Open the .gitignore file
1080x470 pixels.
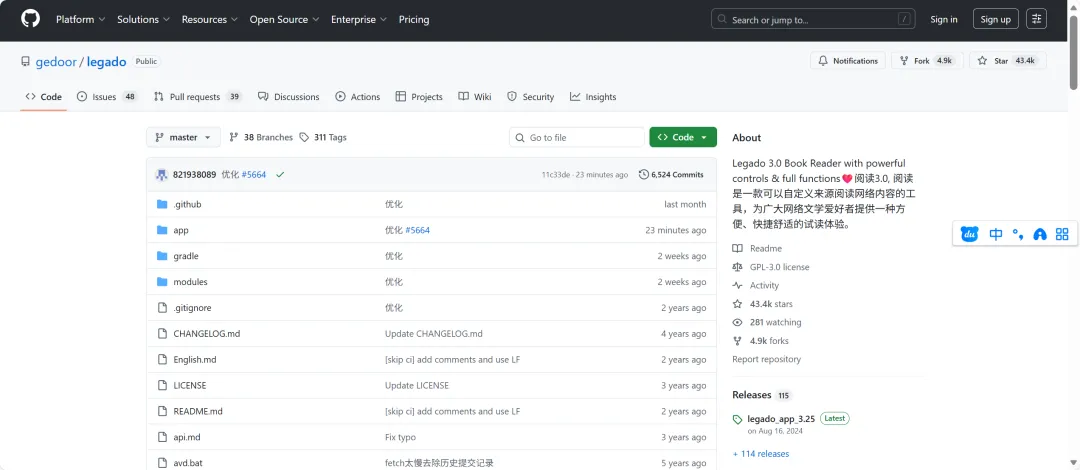191,307
